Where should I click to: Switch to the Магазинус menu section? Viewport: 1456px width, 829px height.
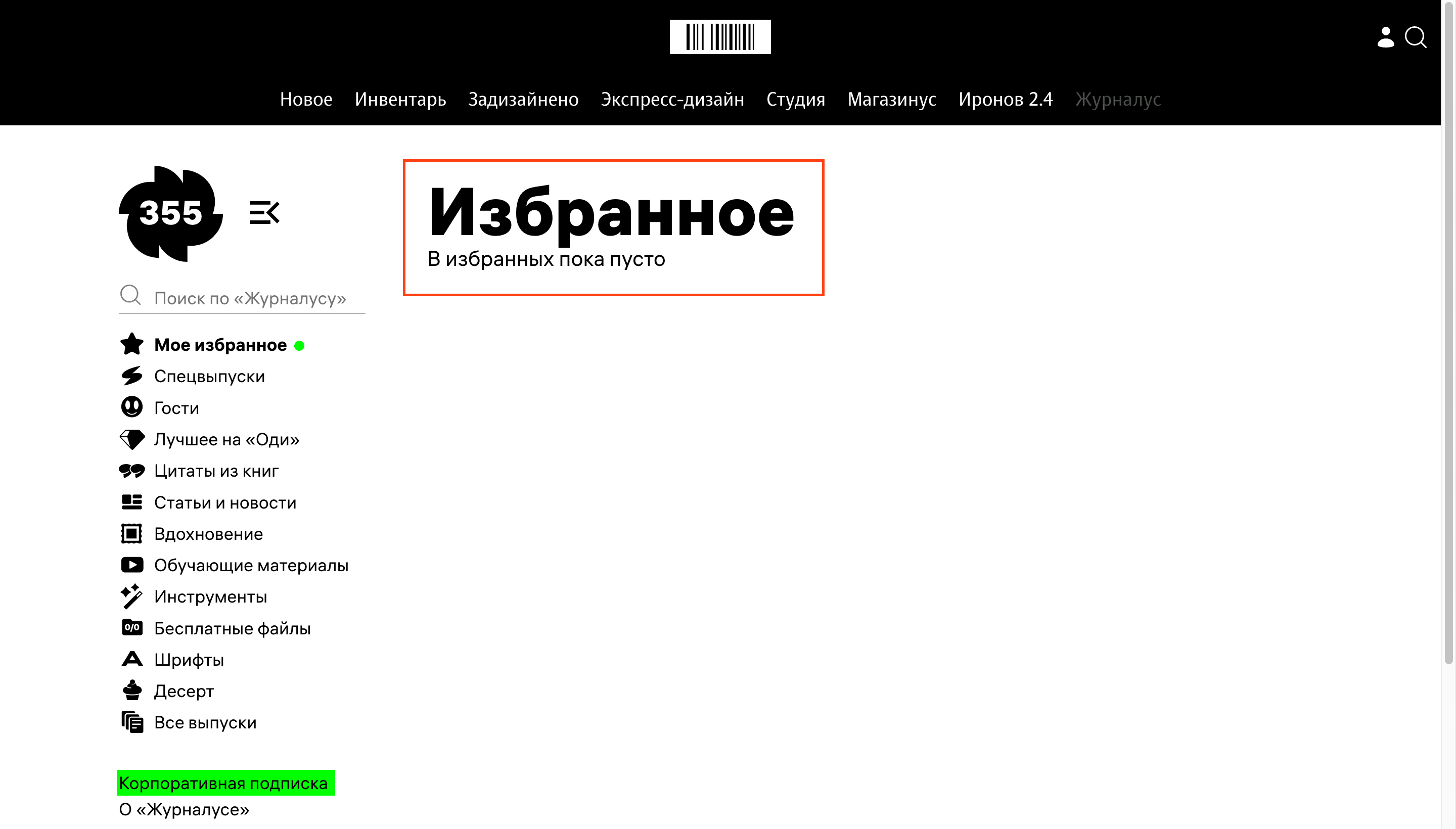892,99
